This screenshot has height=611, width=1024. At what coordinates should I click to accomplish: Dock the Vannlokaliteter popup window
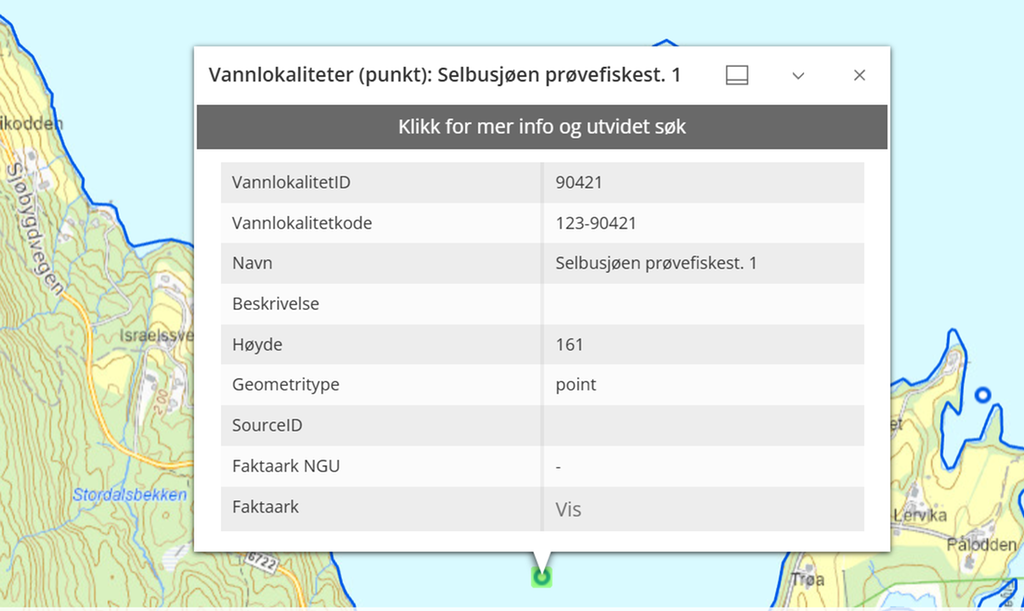click(x=736, y=74)
